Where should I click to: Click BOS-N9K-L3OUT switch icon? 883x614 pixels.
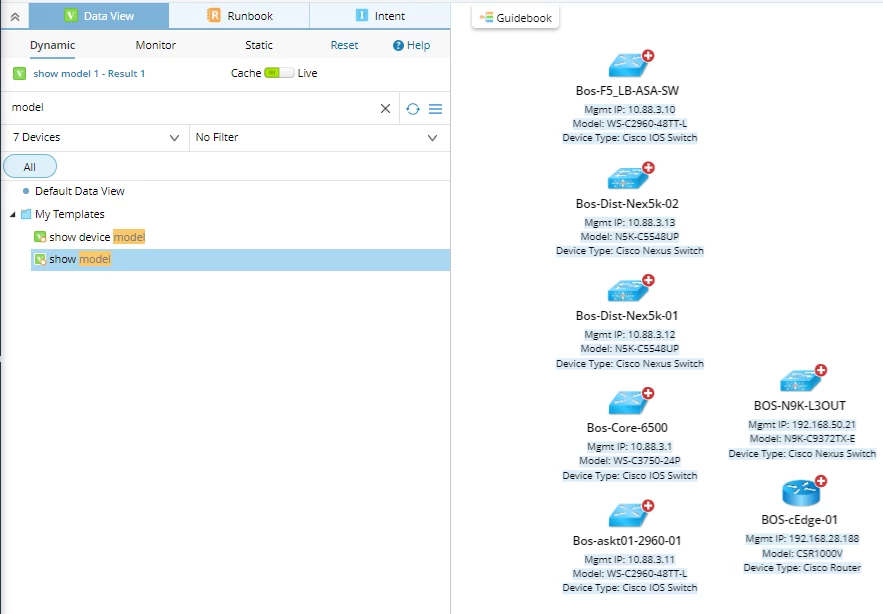pos(800,381)
